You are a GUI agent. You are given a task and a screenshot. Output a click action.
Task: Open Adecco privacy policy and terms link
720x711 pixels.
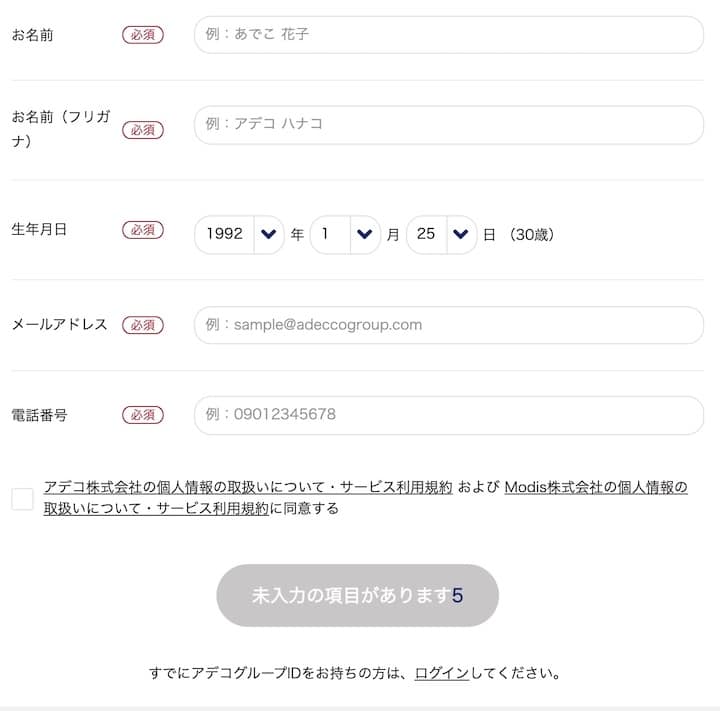point(248,488)
